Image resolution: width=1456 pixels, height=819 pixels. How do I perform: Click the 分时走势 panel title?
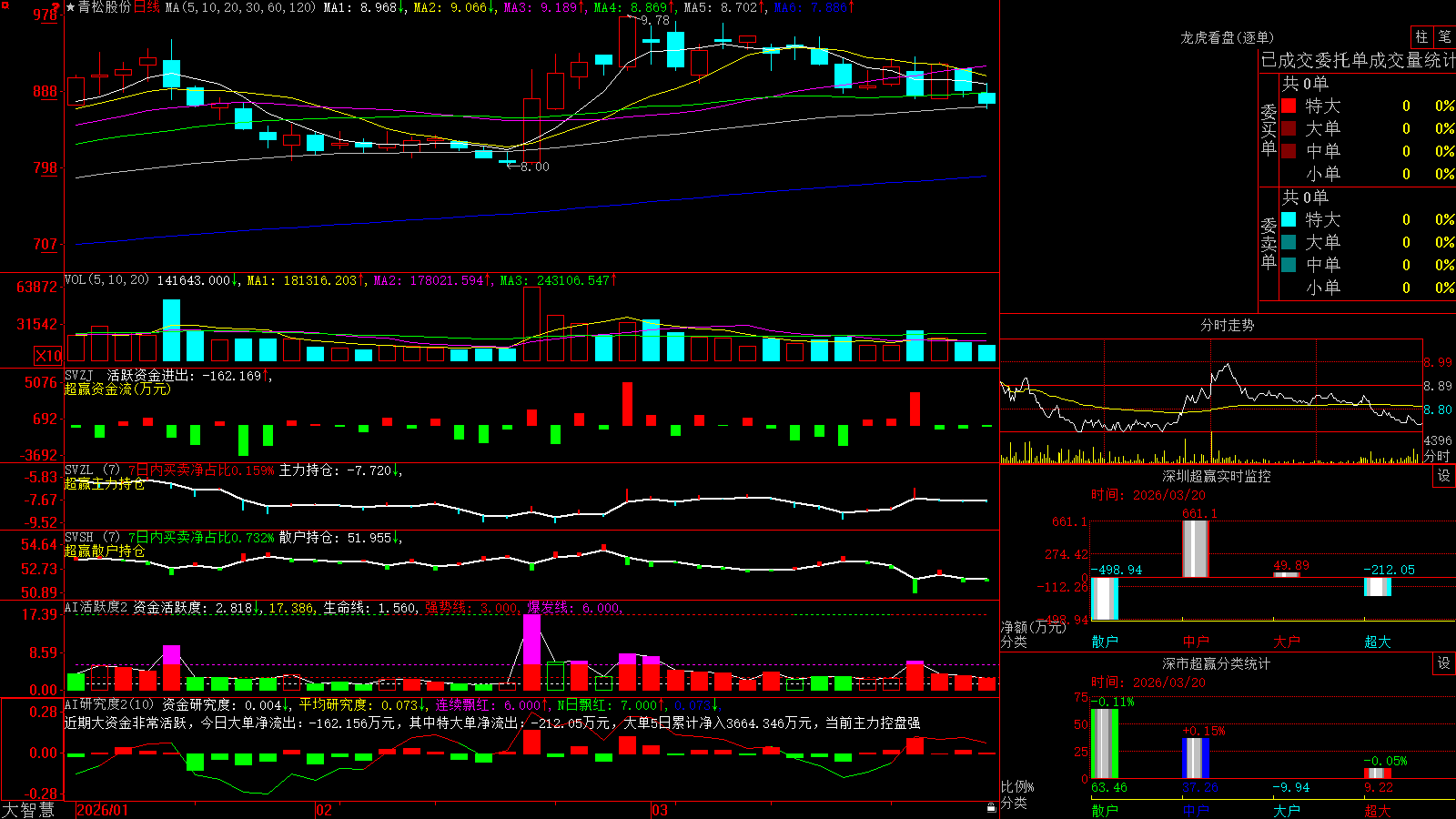point(1227,325)
